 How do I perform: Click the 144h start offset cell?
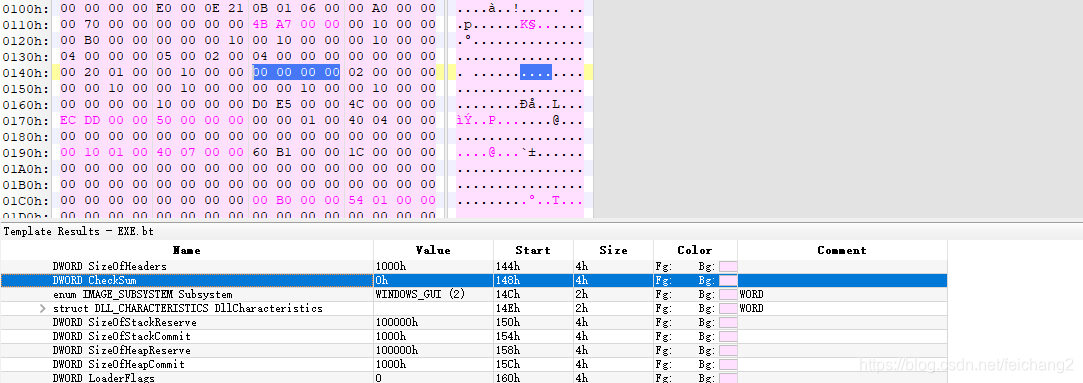tap(533, 266)
